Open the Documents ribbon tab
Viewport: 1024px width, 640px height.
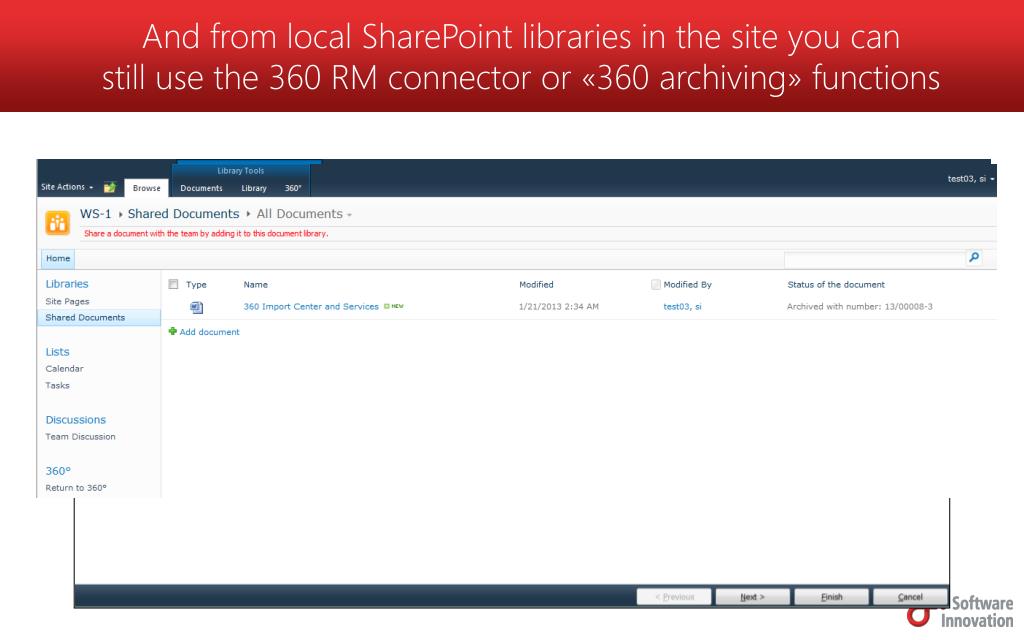(x=201, y=188)
